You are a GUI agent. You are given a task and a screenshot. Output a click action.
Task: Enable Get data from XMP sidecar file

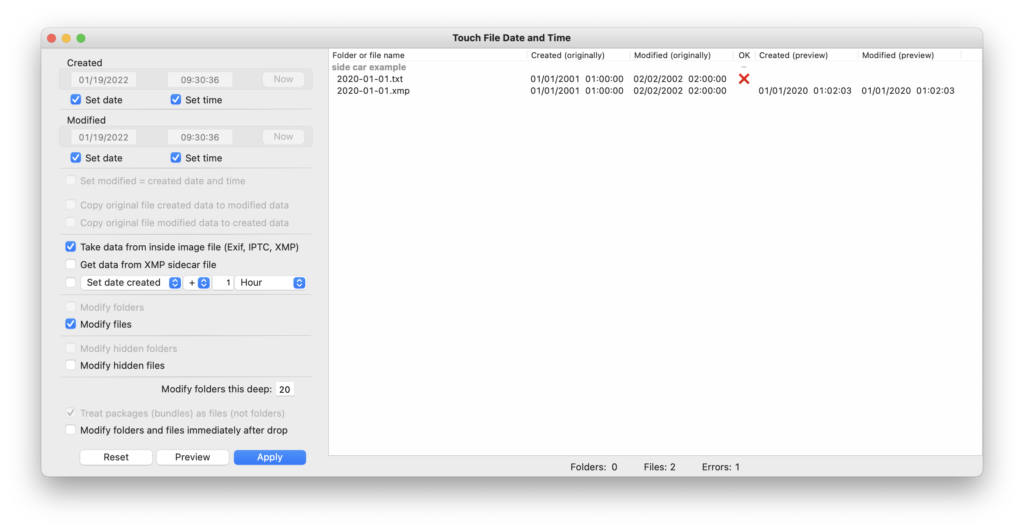click(x=71, y=265)
